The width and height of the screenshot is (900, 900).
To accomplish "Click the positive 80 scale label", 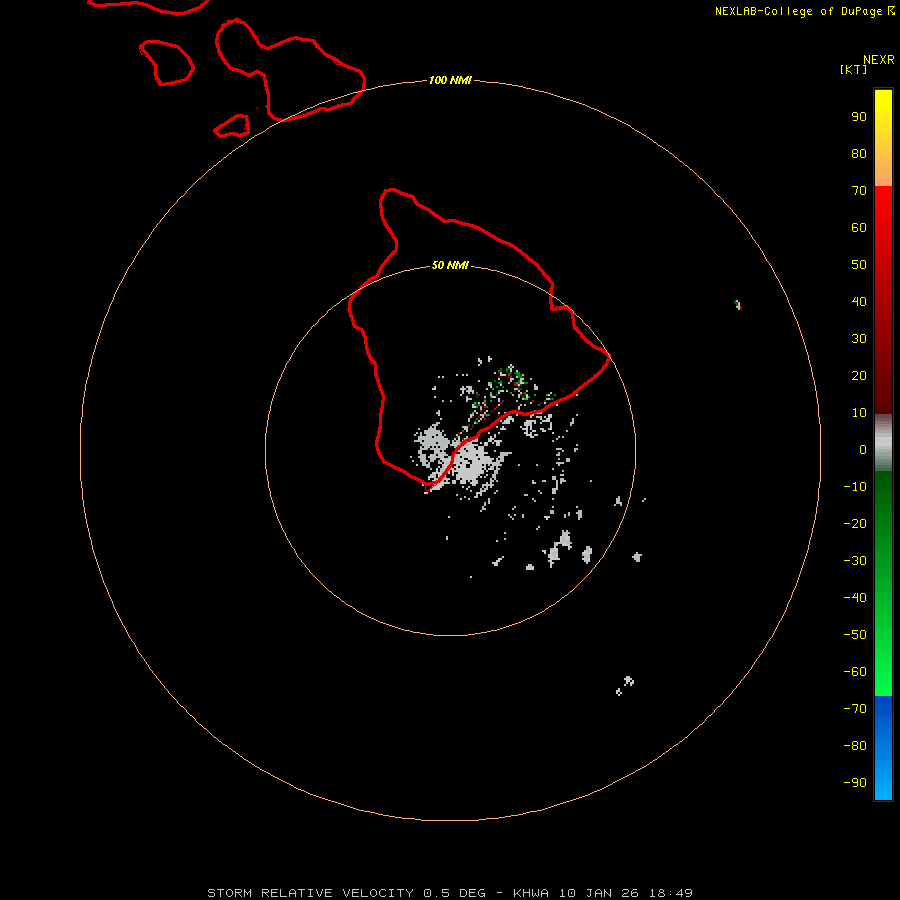I will pos(859,154).
